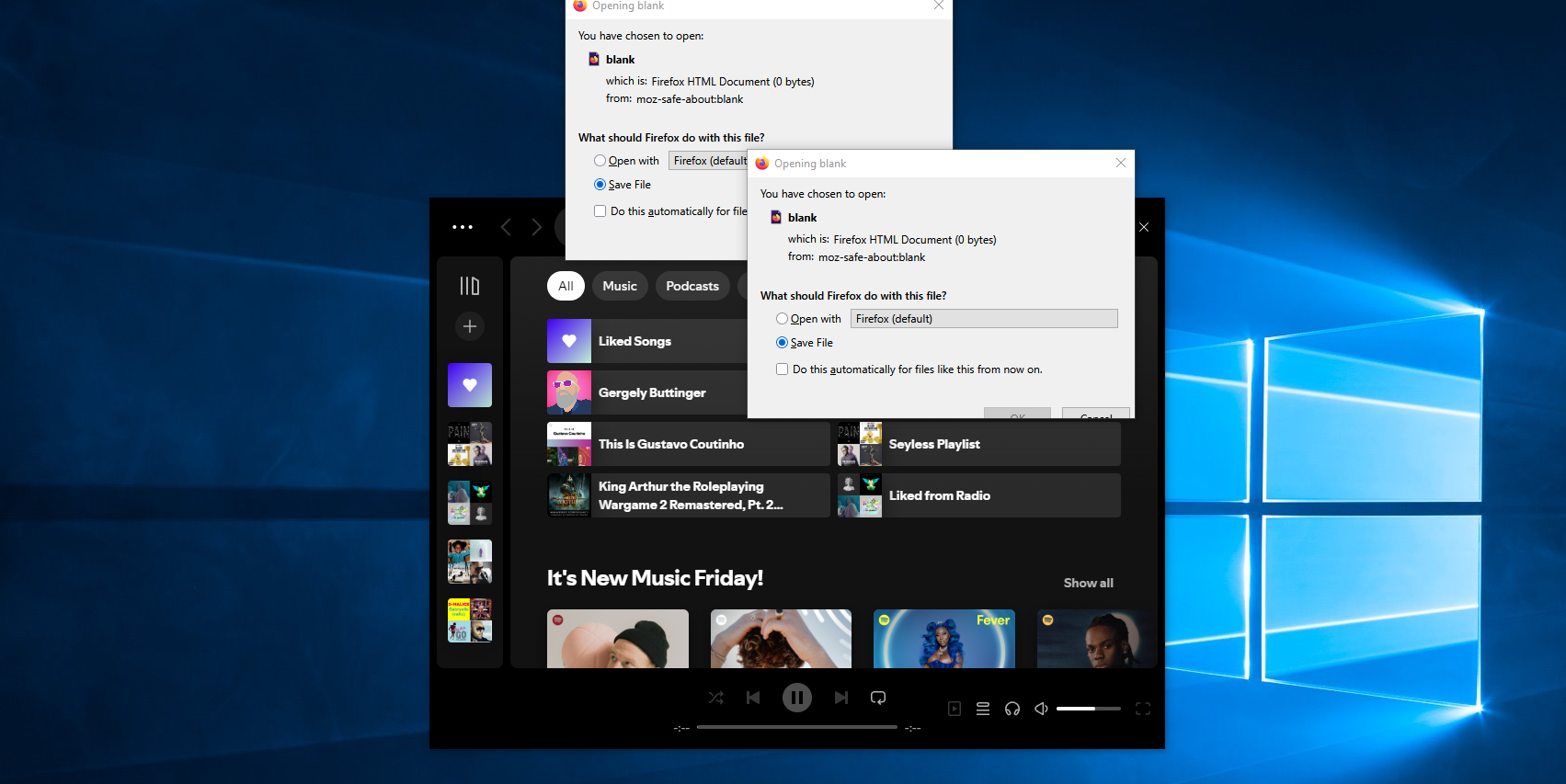This screenshot has width=1566, height=784.
Task: Close the front Opening blank dialog
Action: (1121, 163)
